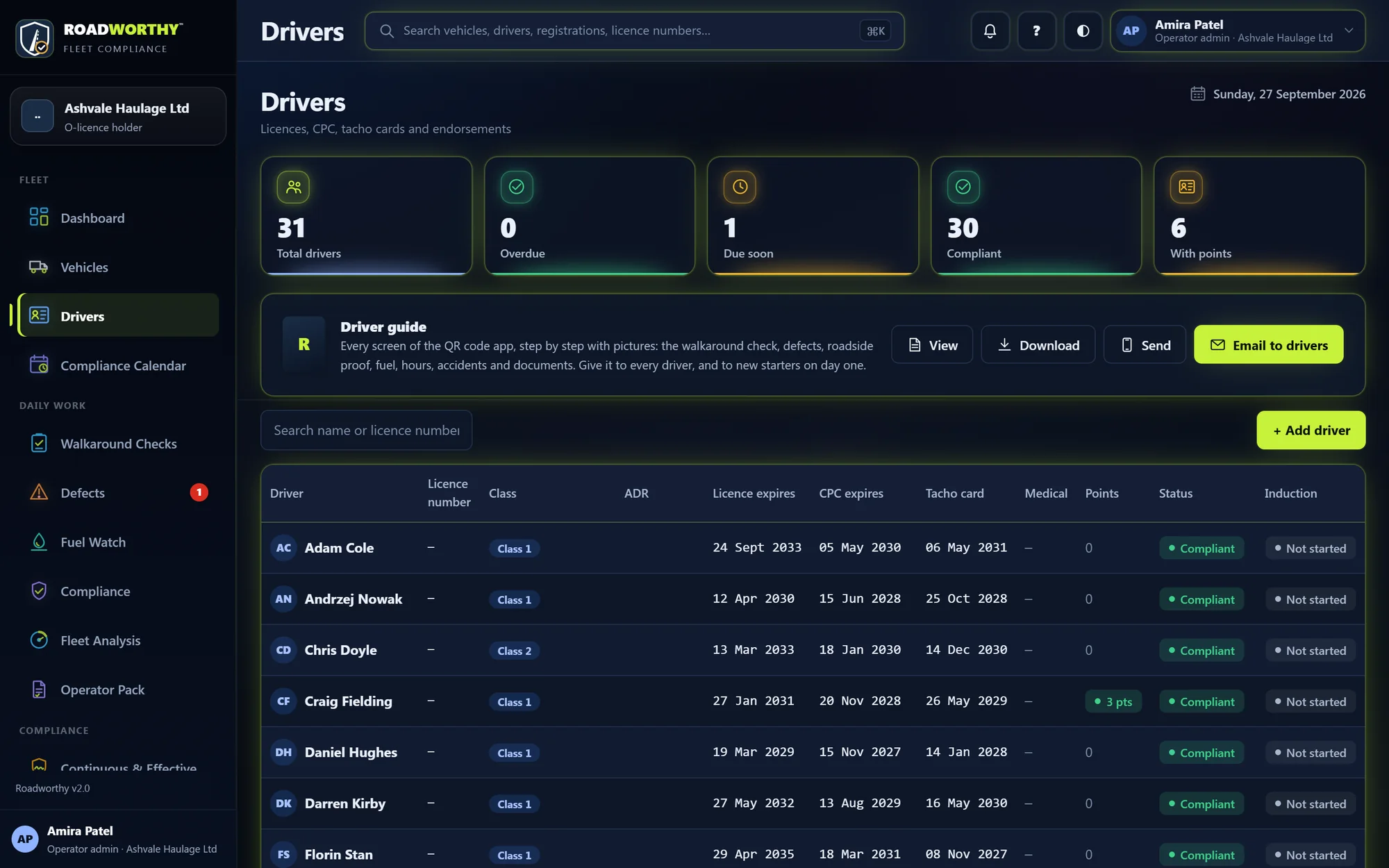Click Darren Kirby's Not started induction
The height and width of the screenshot is (868, 1389).
click(1310, 803)
